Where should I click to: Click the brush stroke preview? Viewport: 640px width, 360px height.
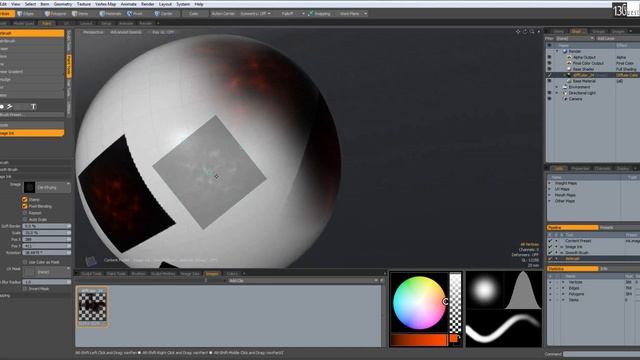coord(504,328)
